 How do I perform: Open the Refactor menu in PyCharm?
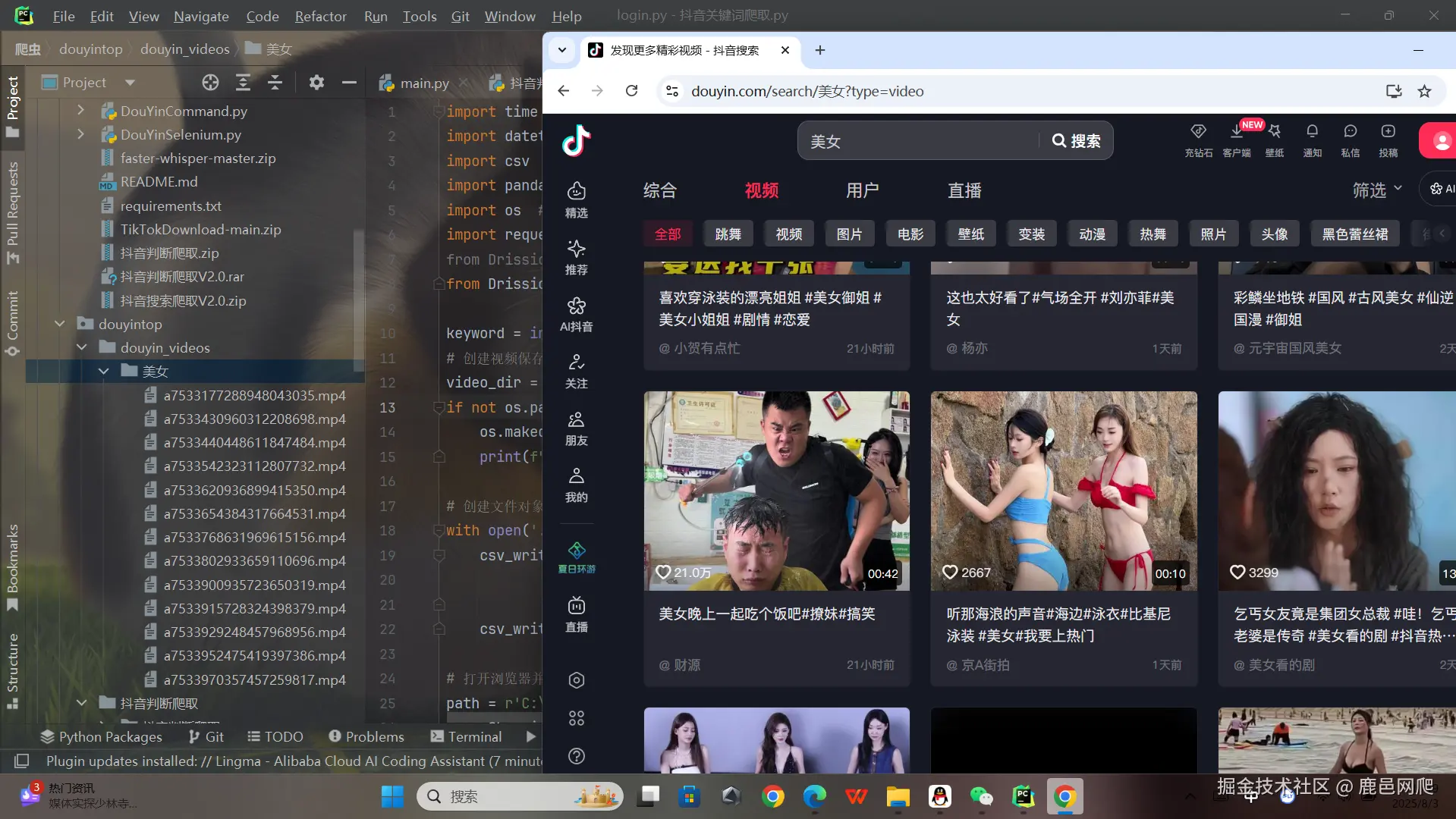pyautogui.click(x=321, y=16)
